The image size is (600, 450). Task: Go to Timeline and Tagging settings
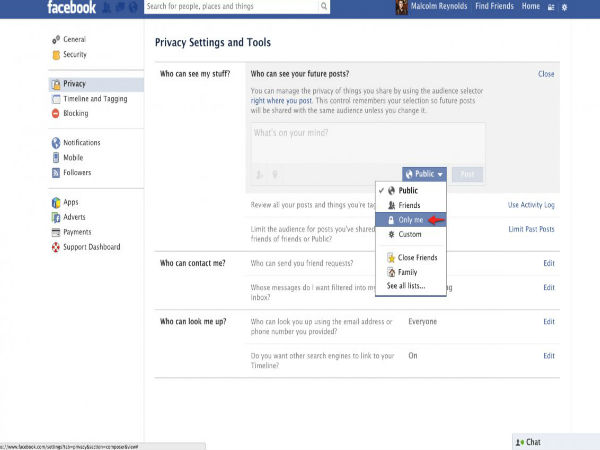click(95, 99)
